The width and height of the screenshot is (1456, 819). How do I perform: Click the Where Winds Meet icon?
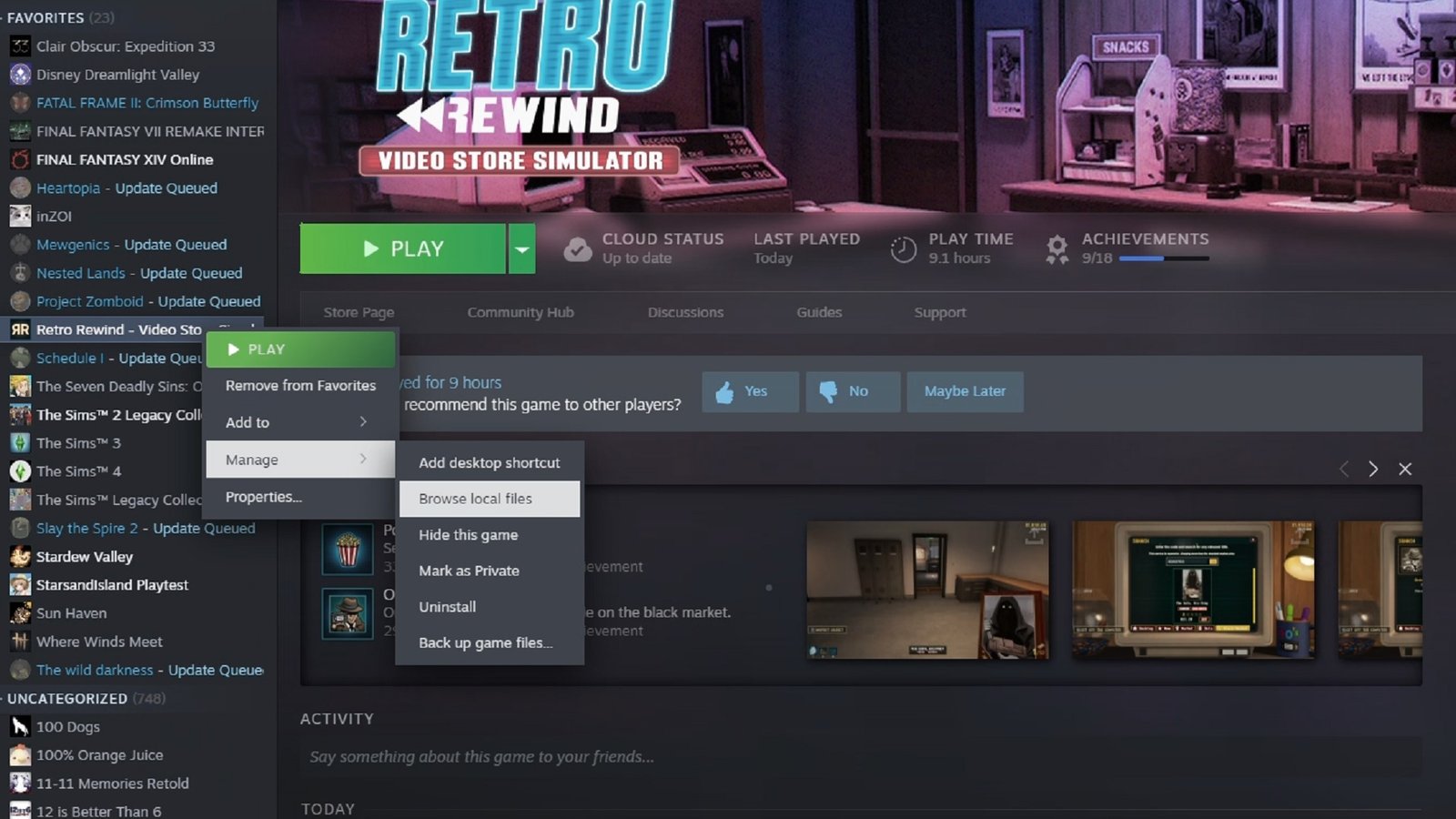pos(20,642)
